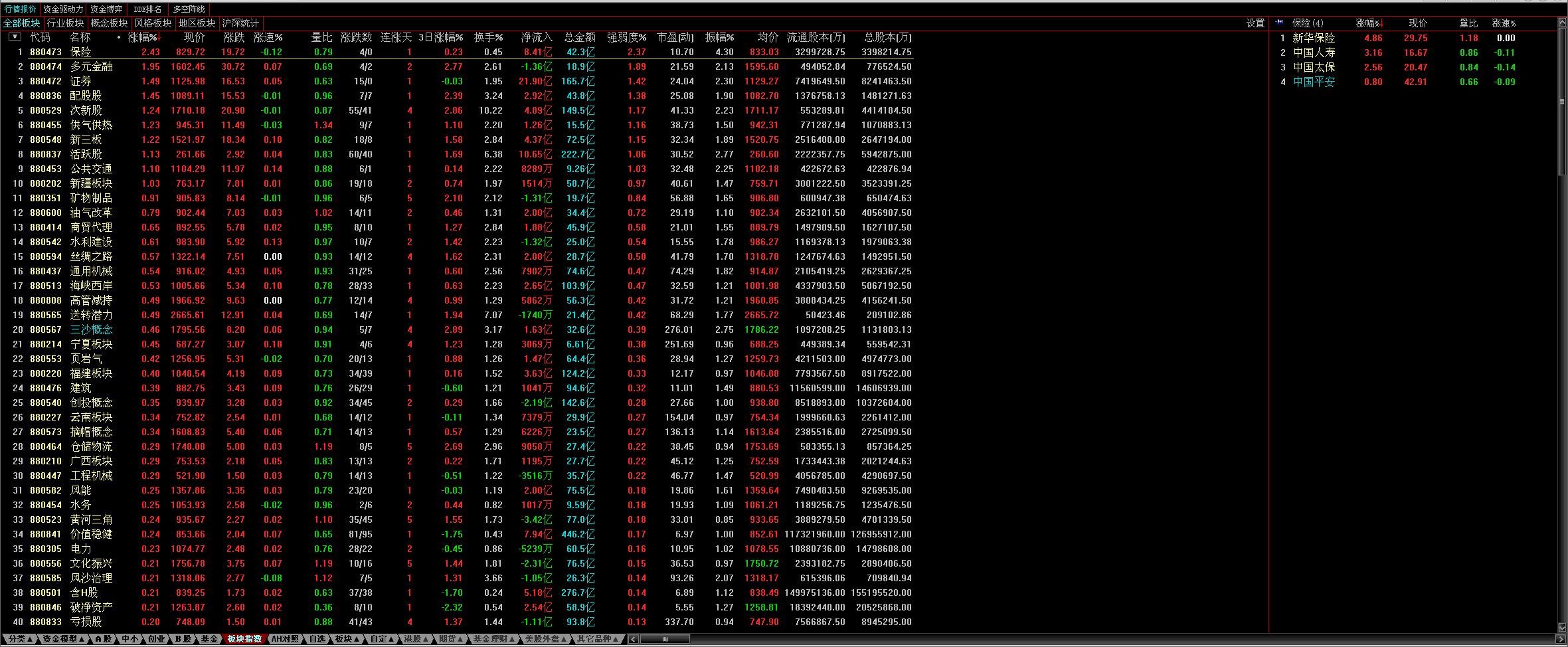
Task: Sort by the 现价 column in main table
Action: 195,37
